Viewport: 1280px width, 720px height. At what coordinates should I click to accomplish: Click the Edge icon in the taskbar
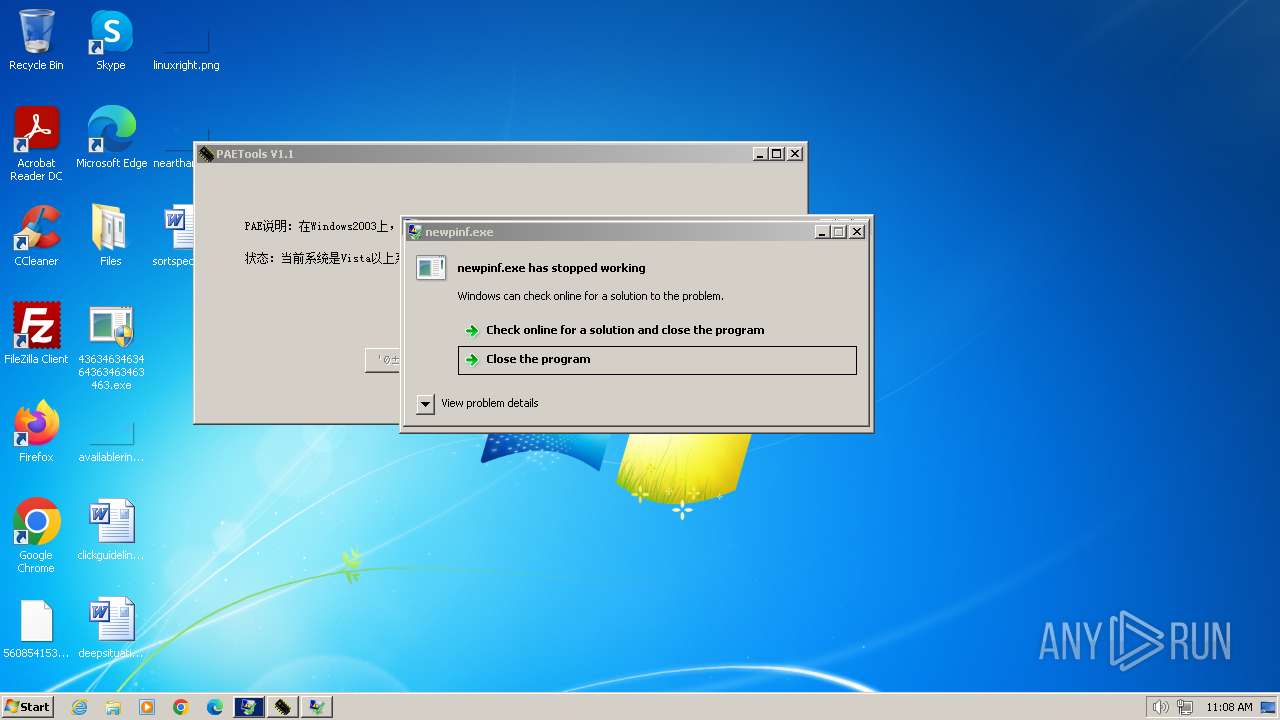(x=215, y=707)
